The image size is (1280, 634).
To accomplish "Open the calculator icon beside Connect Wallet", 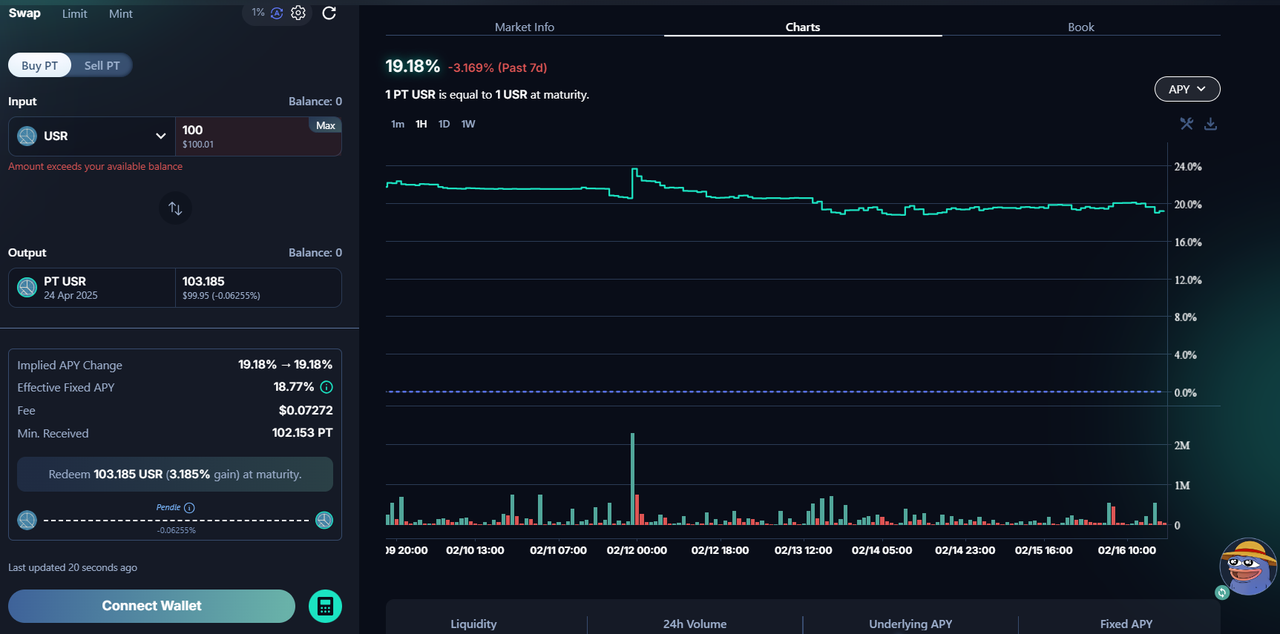I will (325, 606).
